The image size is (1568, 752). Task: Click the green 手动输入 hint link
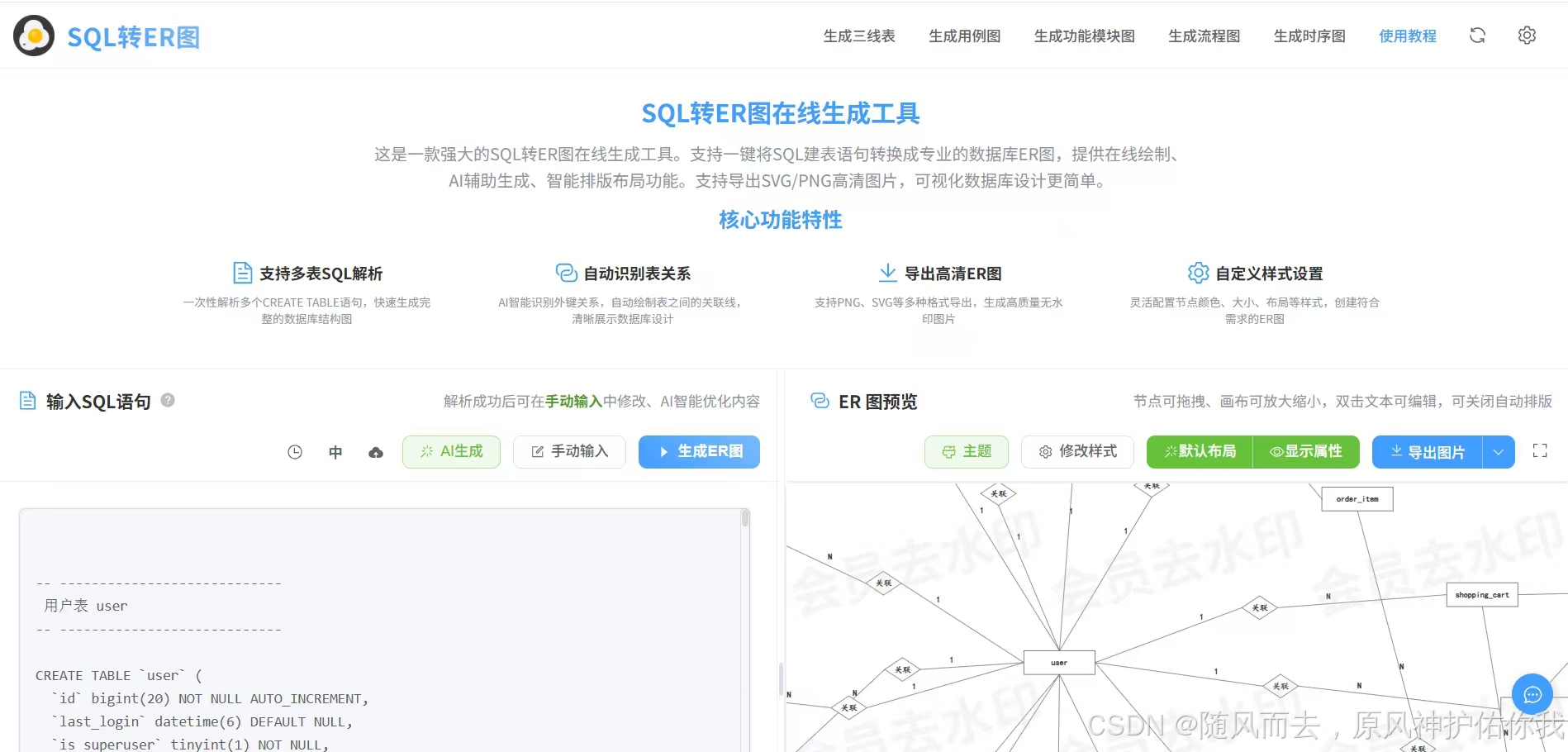pyautogui.click(x=574, y=402)
